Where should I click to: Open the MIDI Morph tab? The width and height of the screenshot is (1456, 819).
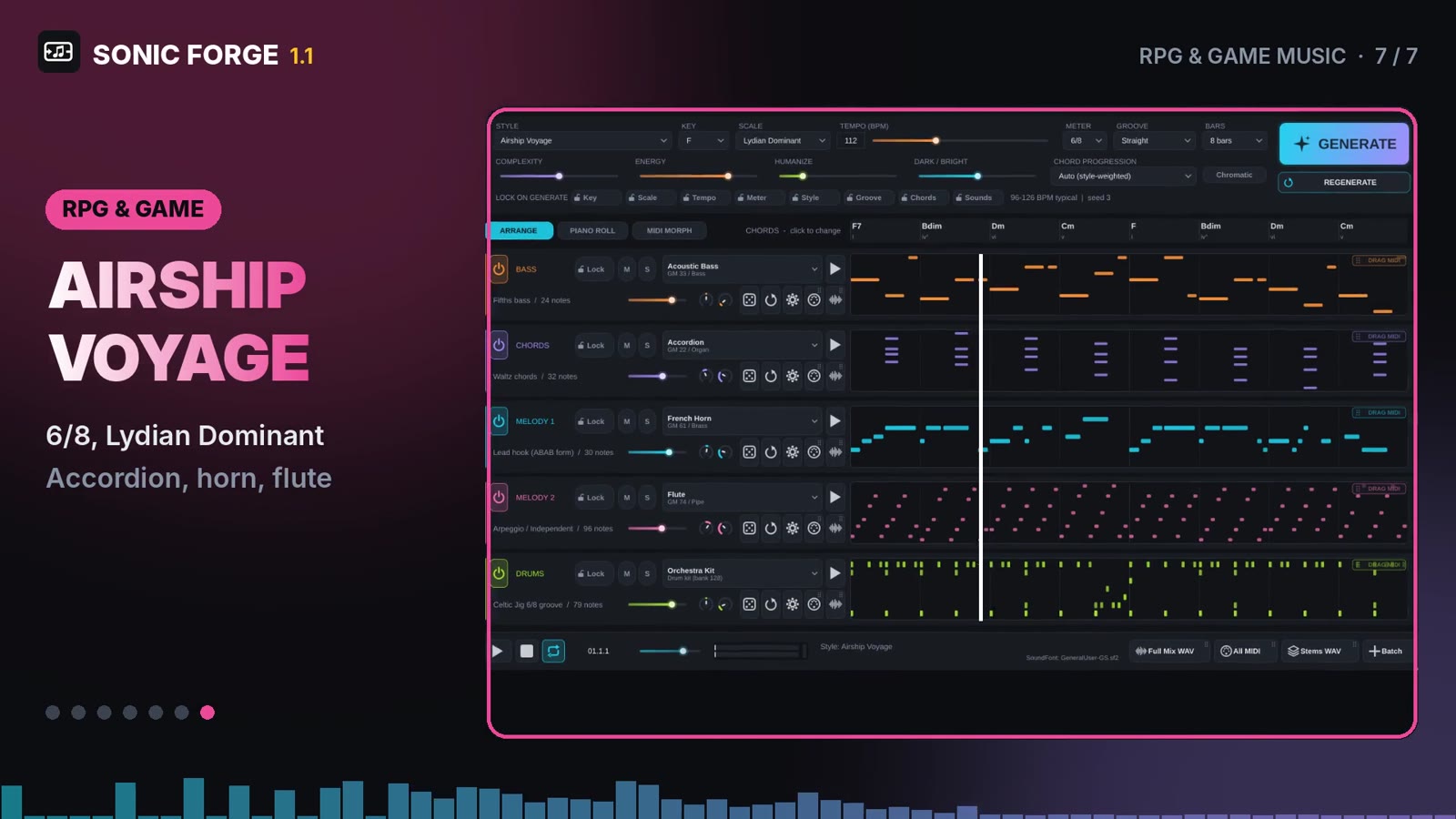(x=669, y=231)
